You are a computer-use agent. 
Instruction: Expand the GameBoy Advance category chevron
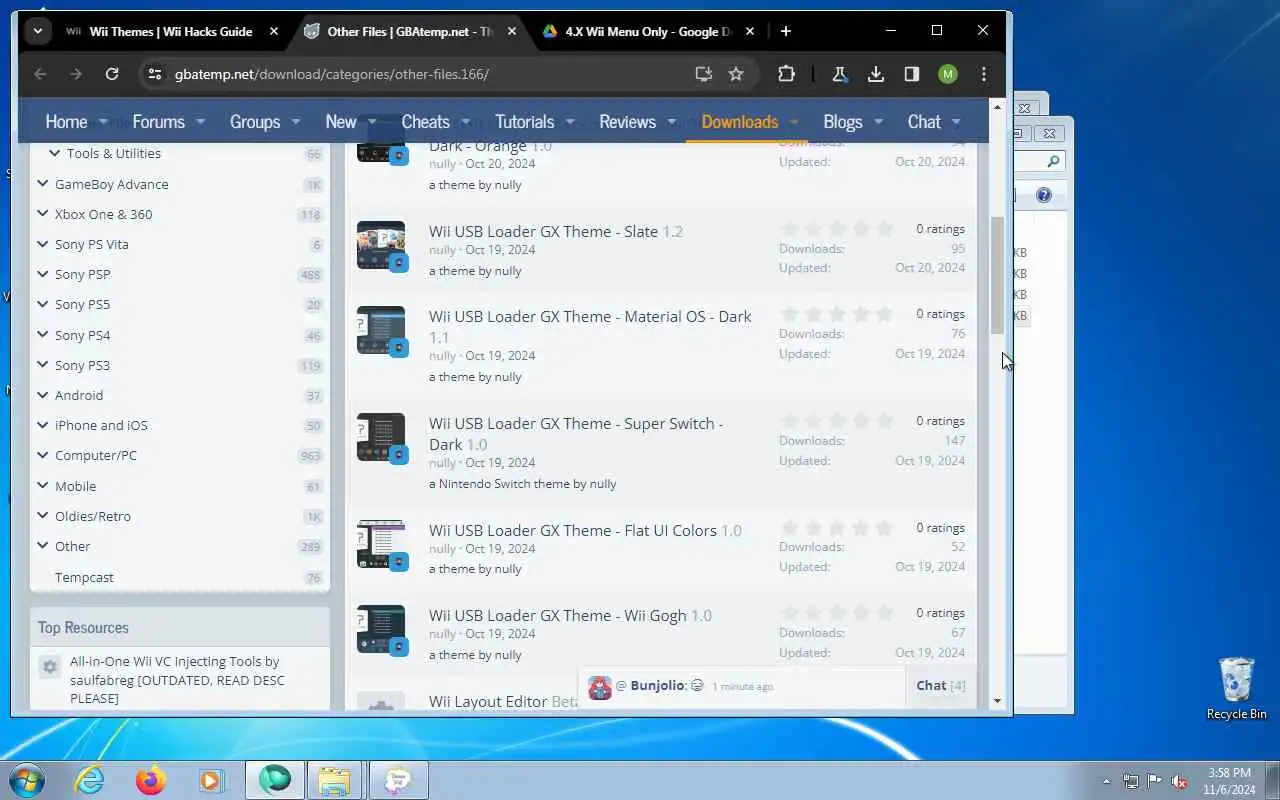click(43, 184)
